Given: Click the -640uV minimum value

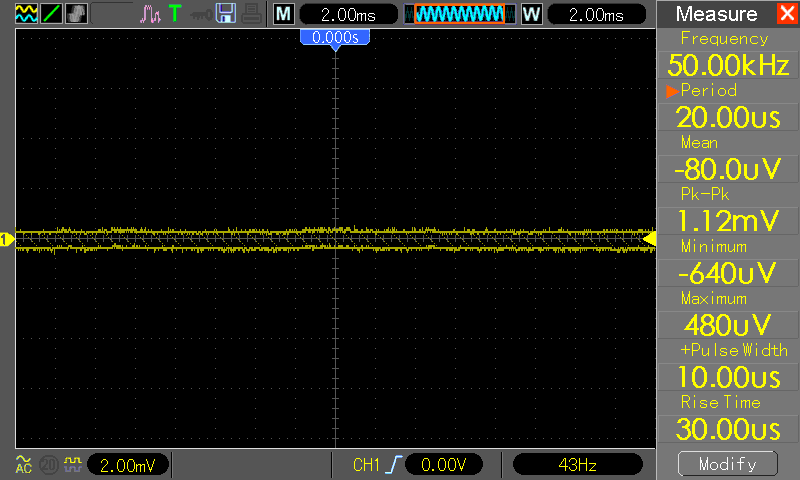Looking at the screenshot, I should [x=728, y=273].
